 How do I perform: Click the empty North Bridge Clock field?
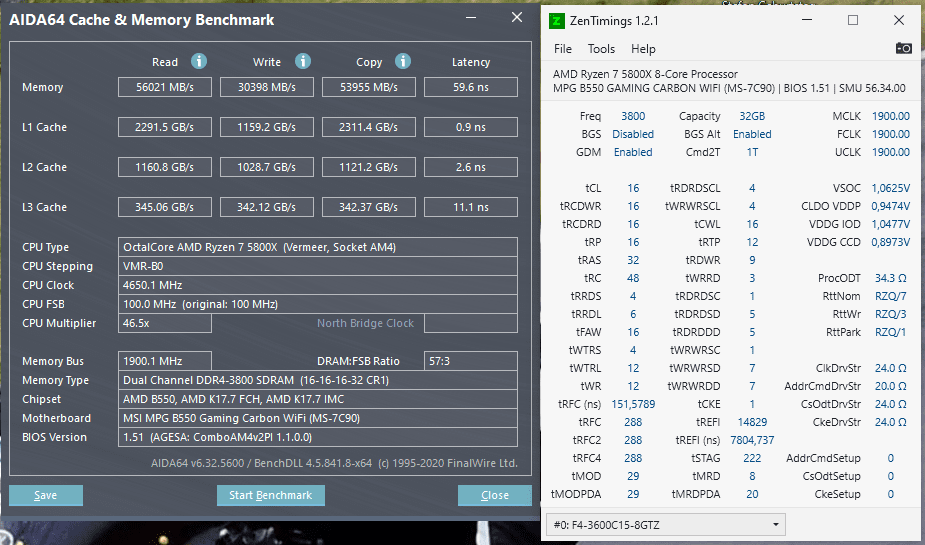click(471, 323)
